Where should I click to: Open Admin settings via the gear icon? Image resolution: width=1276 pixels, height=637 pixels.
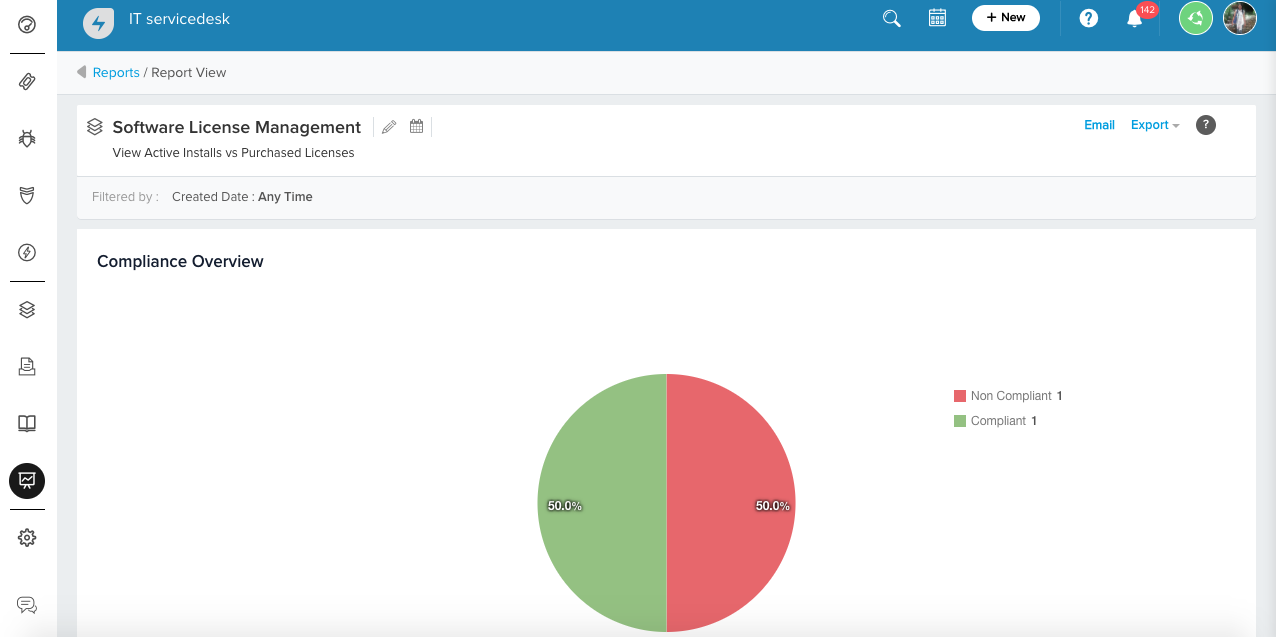coord(27,537)
